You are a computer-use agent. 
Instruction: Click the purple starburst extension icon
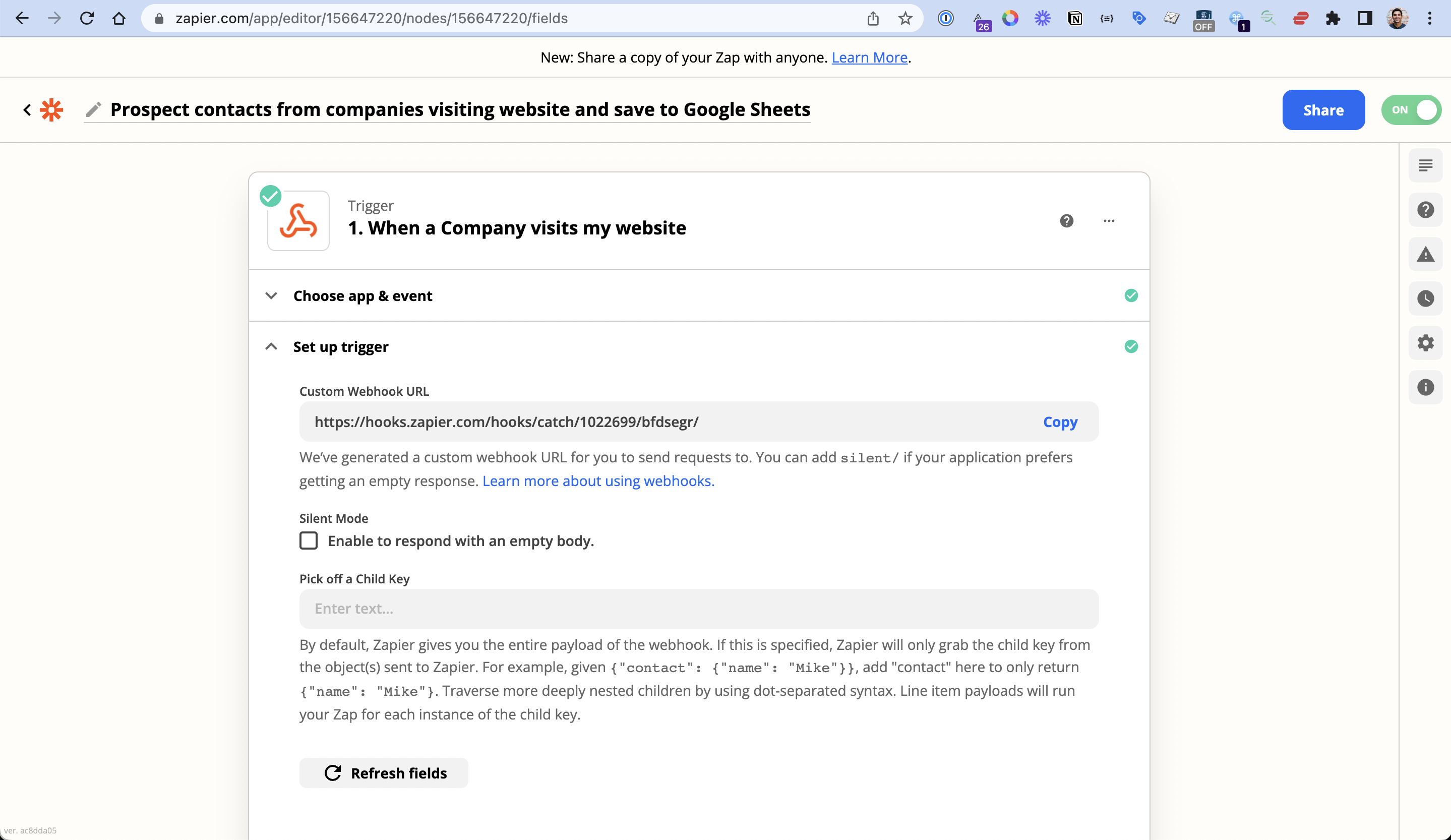(1042, 19)
